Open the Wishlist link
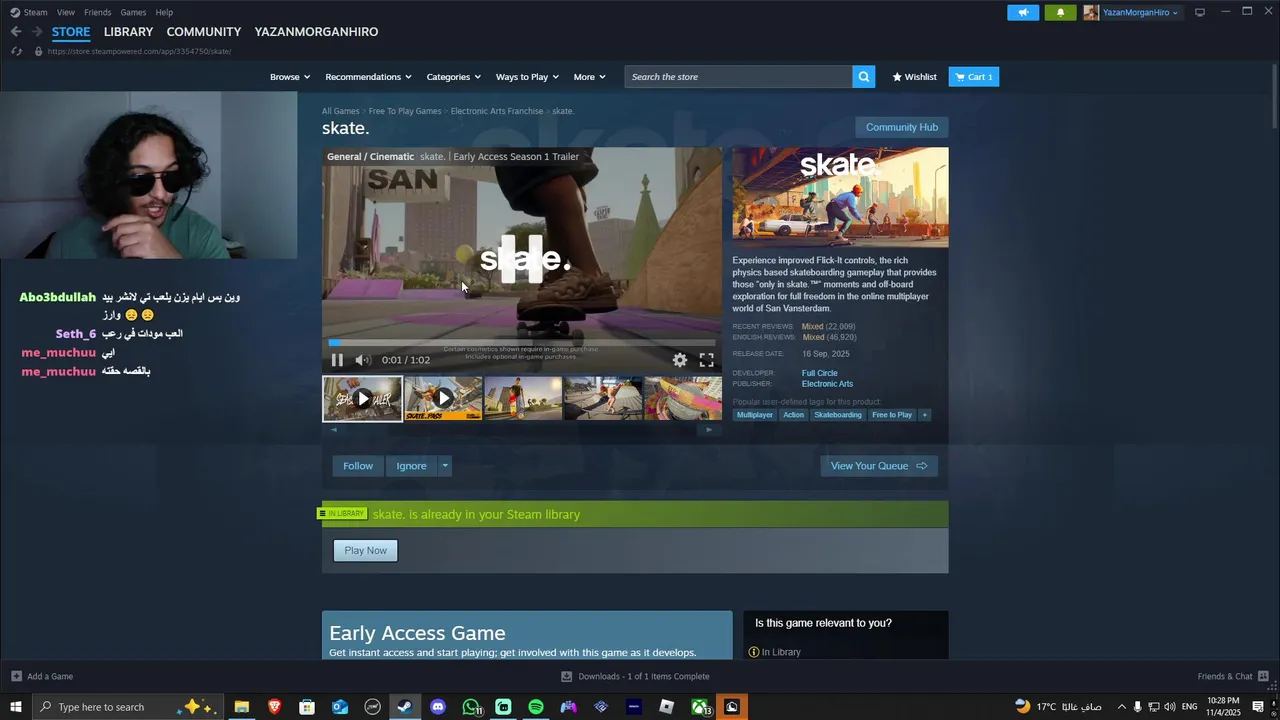This screenshot has height=720, width=1280. coord(914,77)
